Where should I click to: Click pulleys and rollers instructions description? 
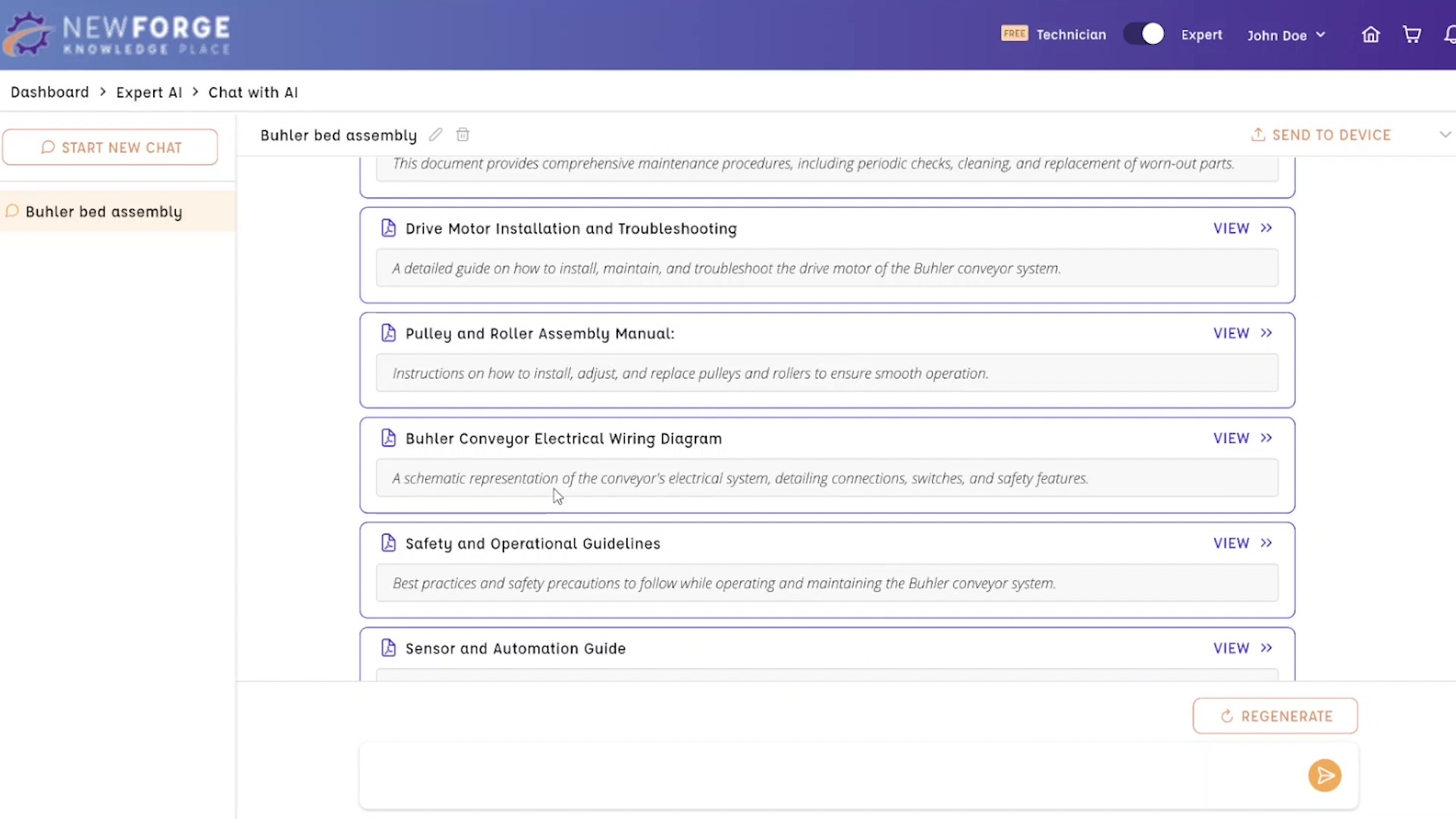click(690, 373)
